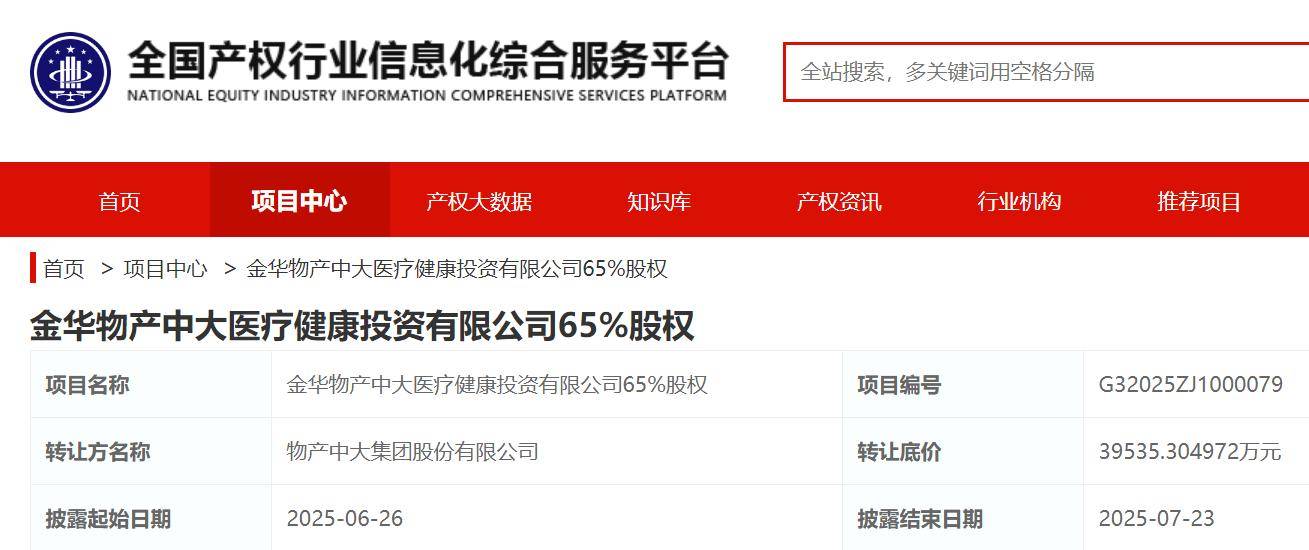Open the 推荐项目 navigation item

tap(1199, 201)
